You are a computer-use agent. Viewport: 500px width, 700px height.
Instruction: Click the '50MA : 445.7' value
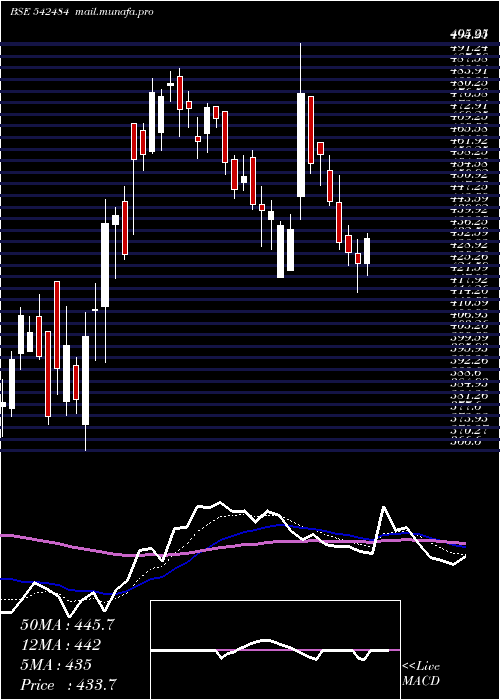click(x=67, y=625)
